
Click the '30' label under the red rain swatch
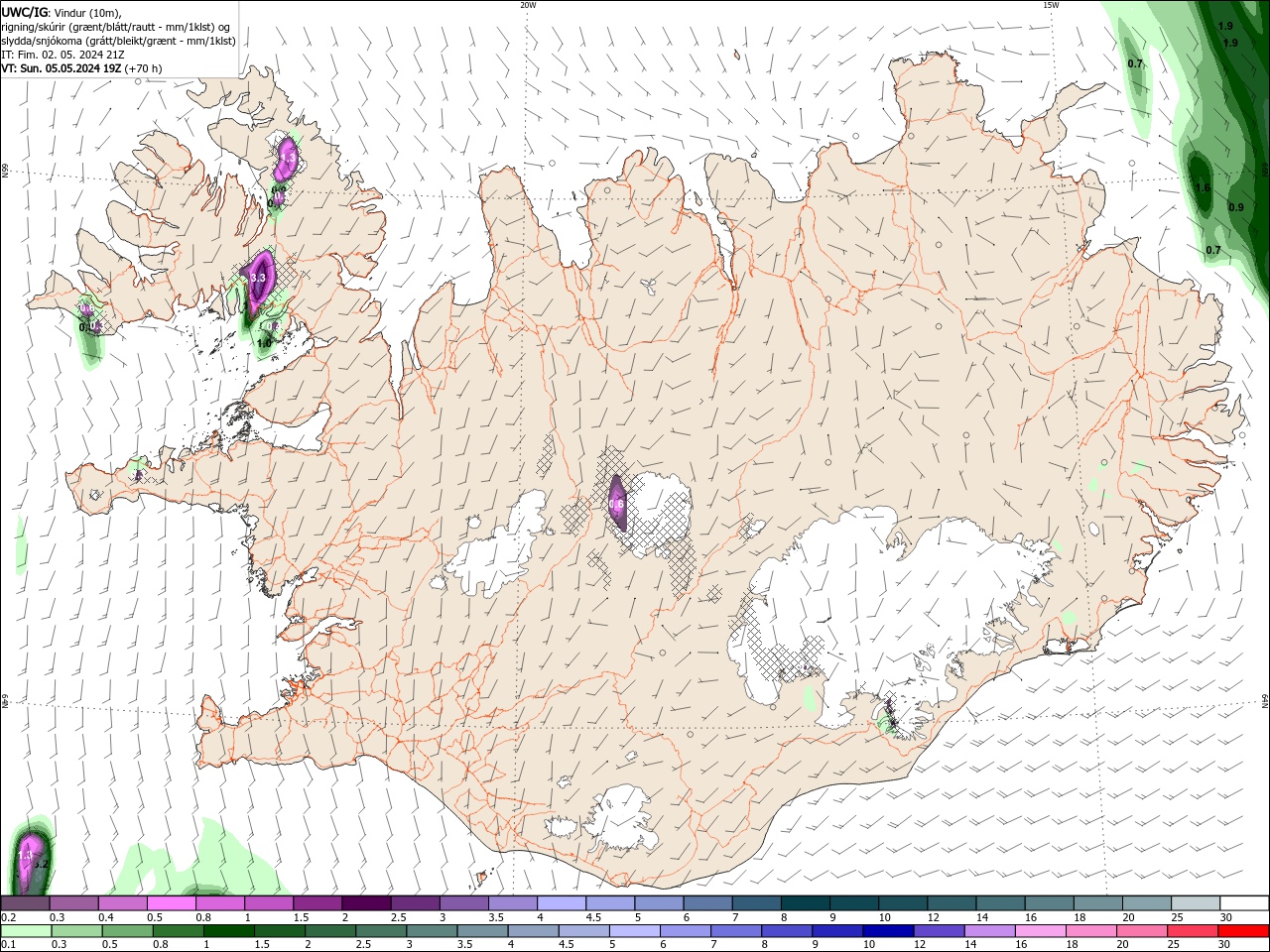click(x=1225, y=944)
